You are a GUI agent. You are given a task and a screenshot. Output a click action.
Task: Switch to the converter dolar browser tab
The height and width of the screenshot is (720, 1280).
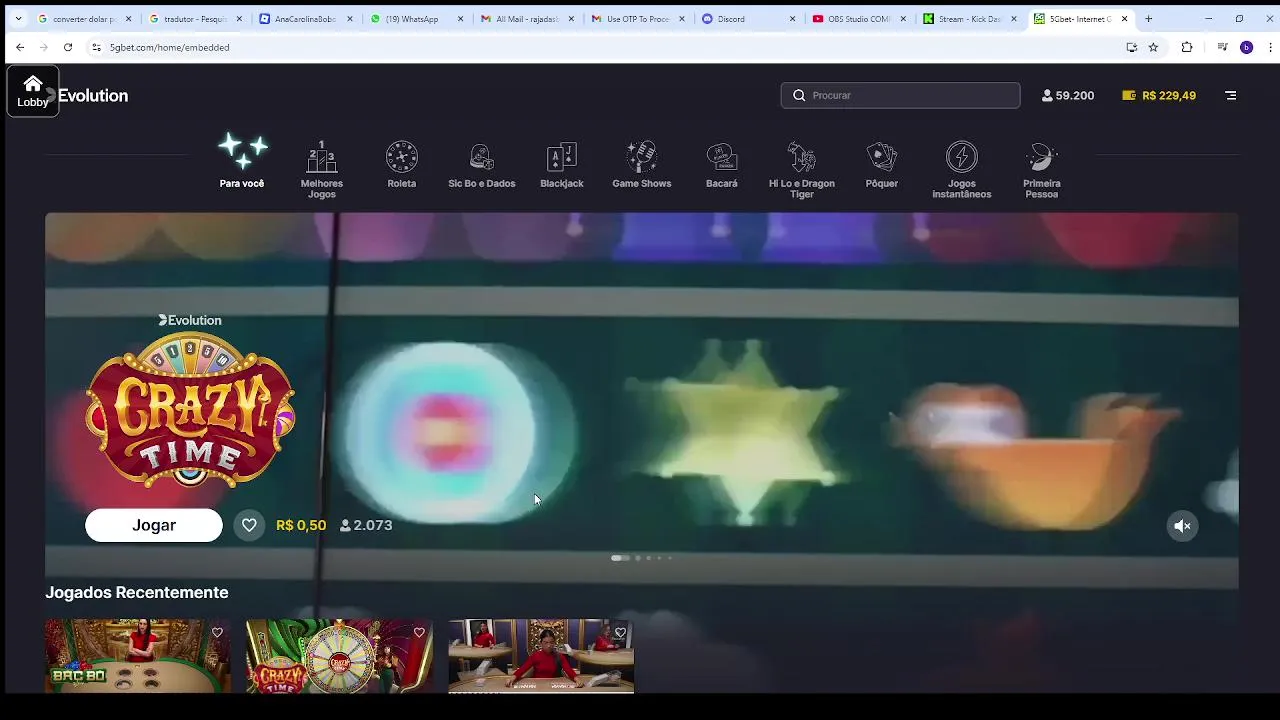tap(84, 19)
